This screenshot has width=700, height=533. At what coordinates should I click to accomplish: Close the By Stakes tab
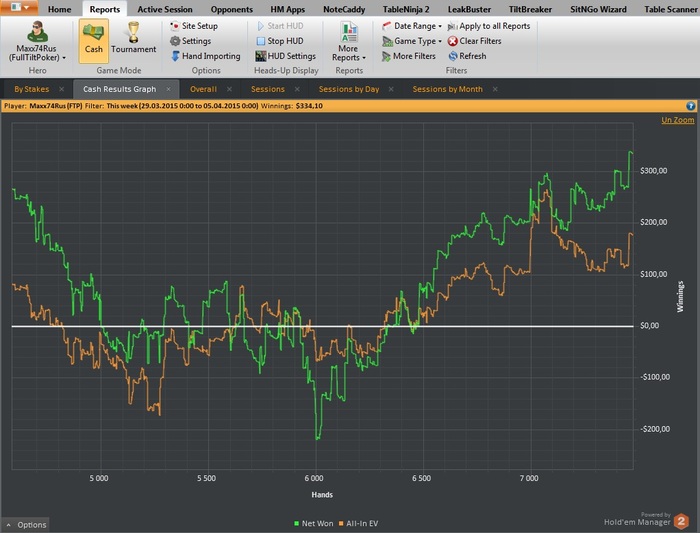click(62, 89)
